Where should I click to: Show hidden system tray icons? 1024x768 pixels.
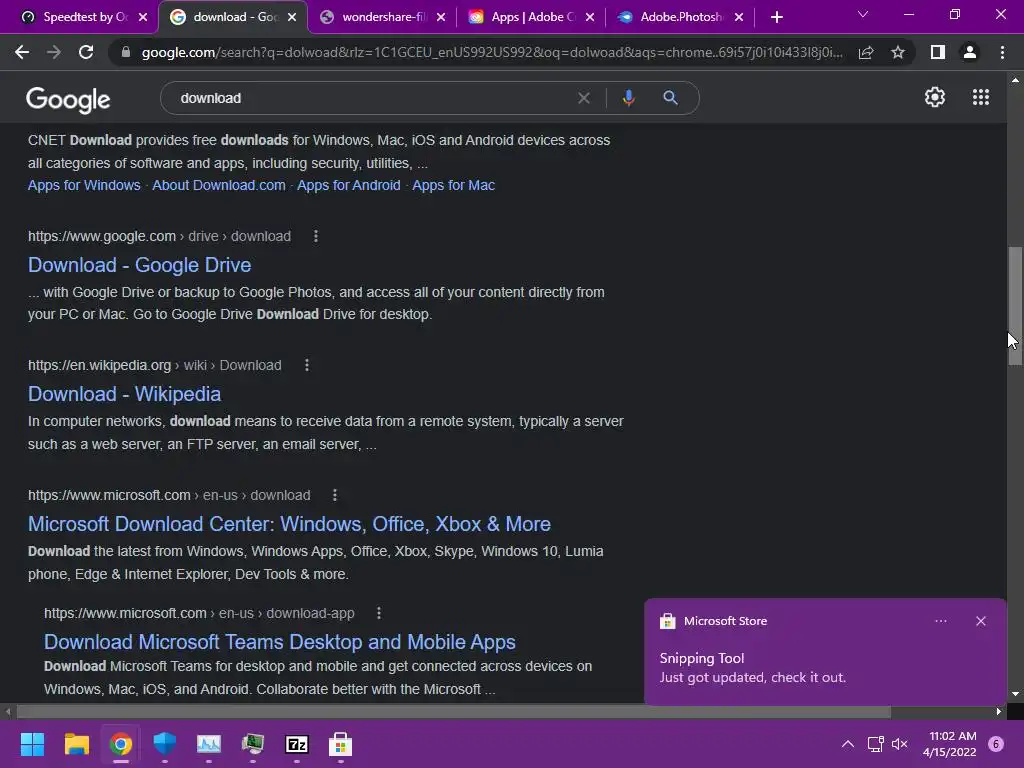pos(848,744)
